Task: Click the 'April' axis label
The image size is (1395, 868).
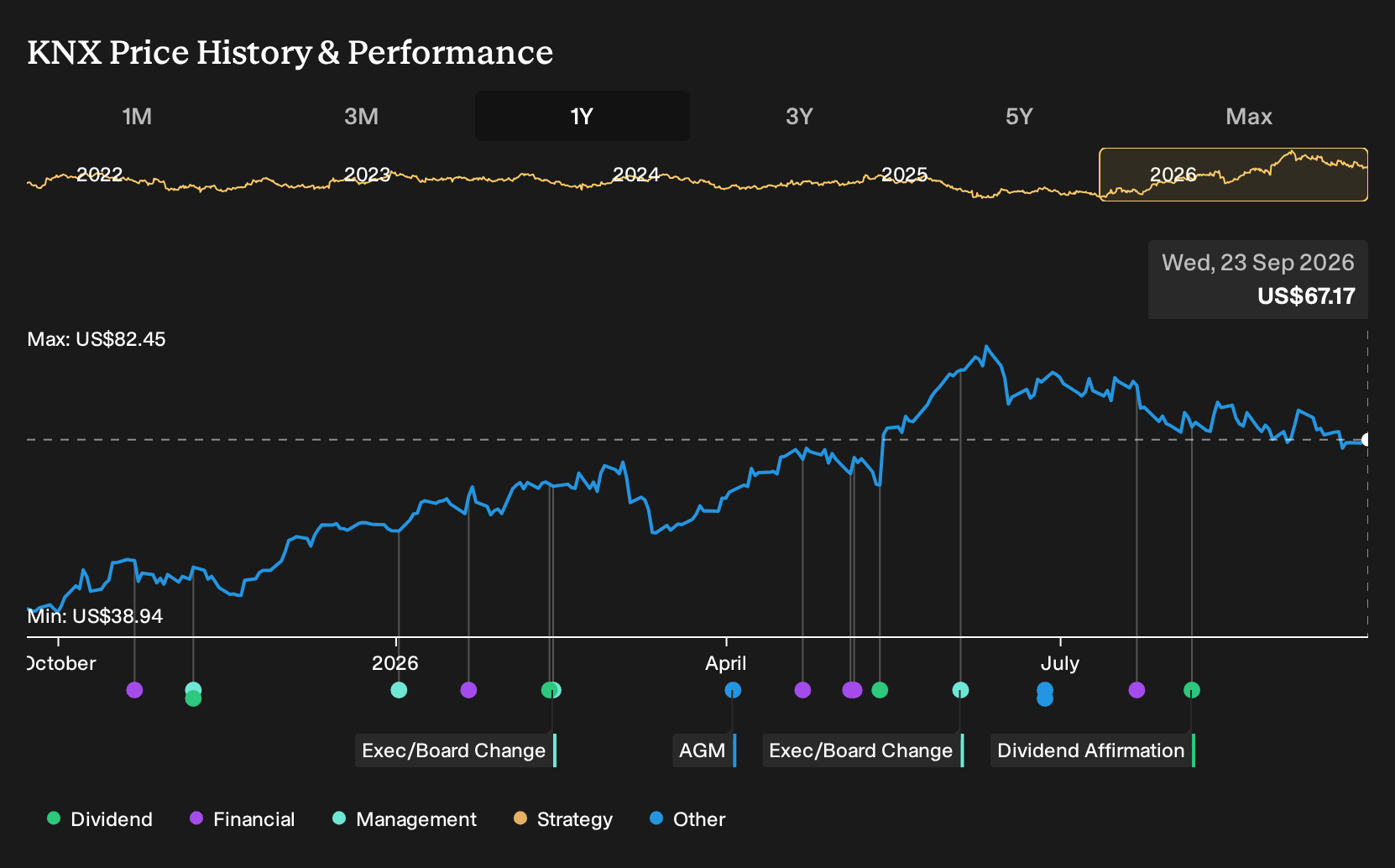Action: coord(726,663)
